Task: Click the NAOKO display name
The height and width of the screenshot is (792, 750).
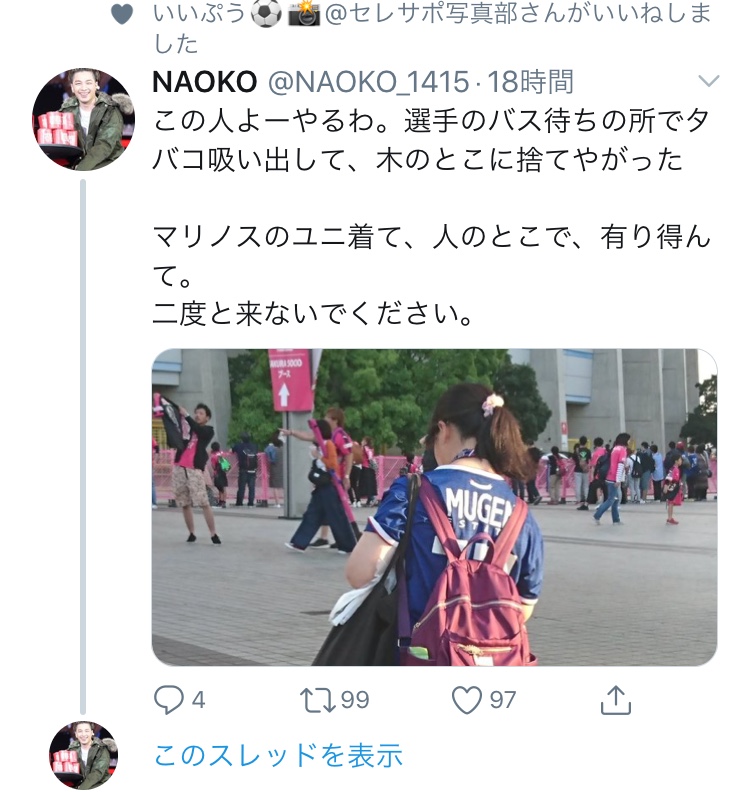Action: coord(205,82)
